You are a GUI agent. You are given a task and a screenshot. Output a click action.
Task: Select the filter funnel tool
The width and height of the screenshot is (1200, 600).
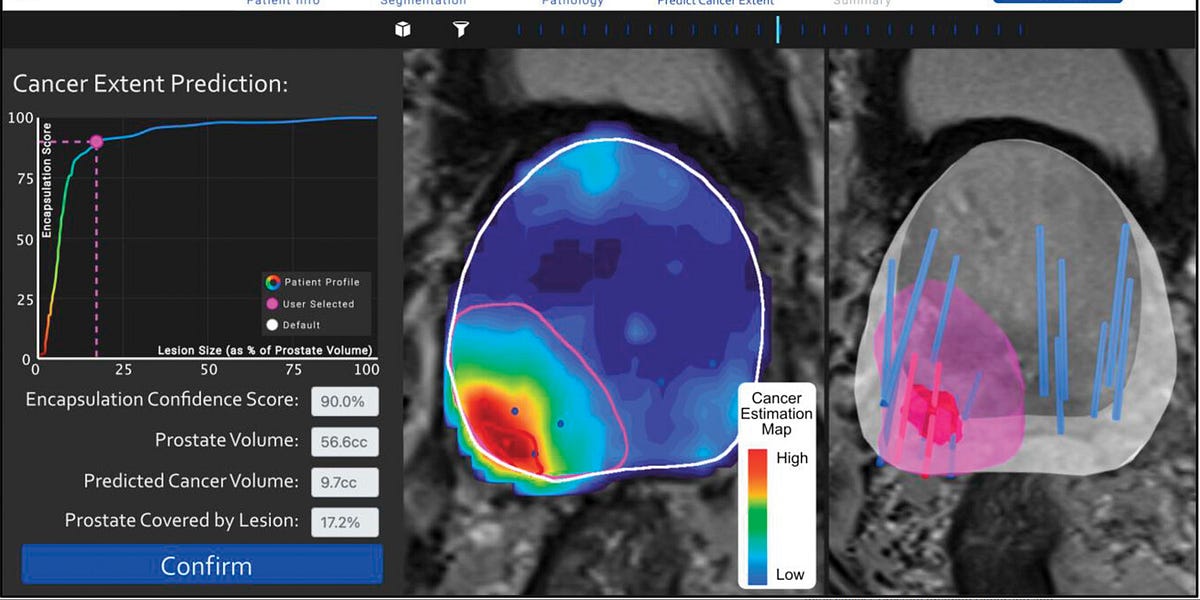tap(460, 30)
